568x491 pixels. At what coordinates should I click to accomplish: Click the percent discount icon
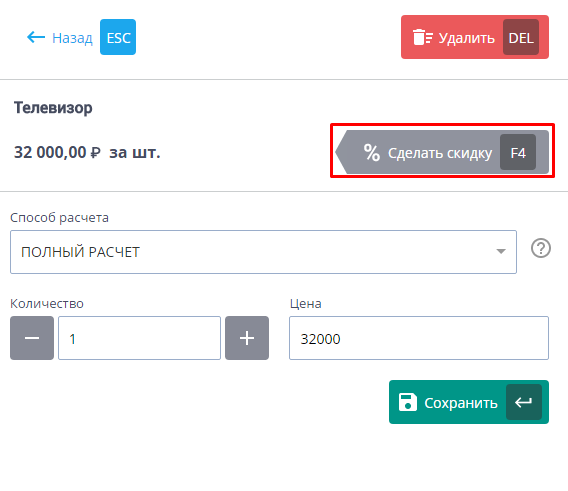click(x=372, y=152)
